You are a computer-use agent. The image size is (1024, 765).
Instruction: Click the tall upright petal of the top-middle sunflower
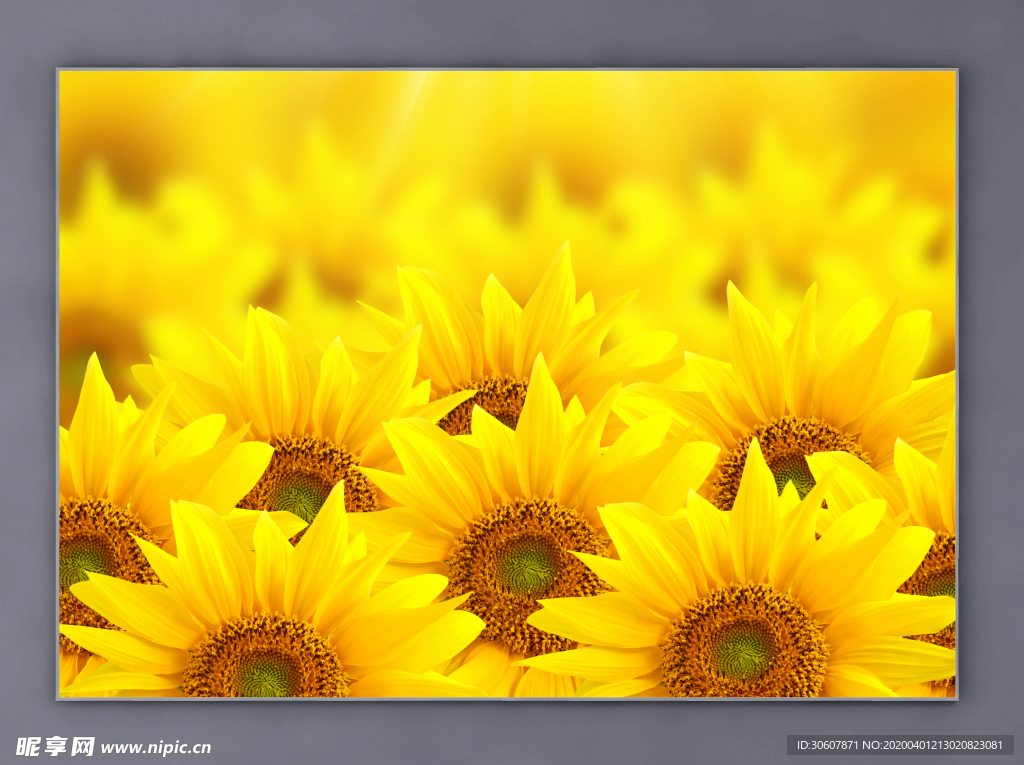coord(549,300)
